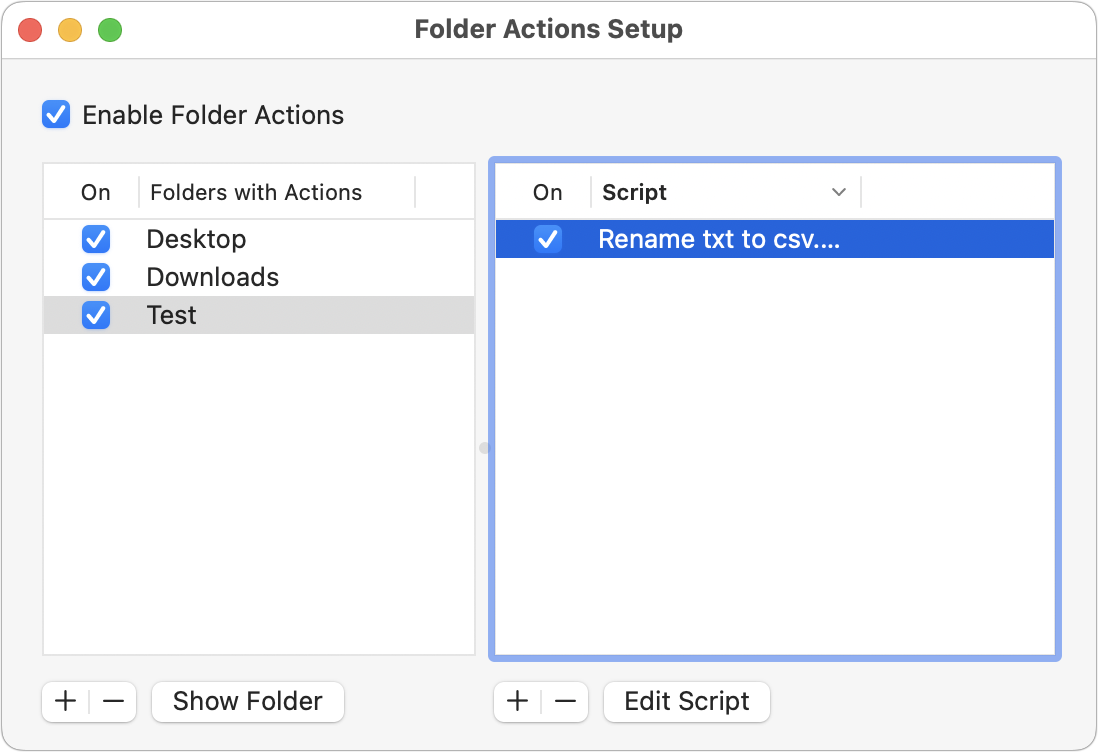
Task: Select the Test folder row
Action: click(x=250, y=315)
